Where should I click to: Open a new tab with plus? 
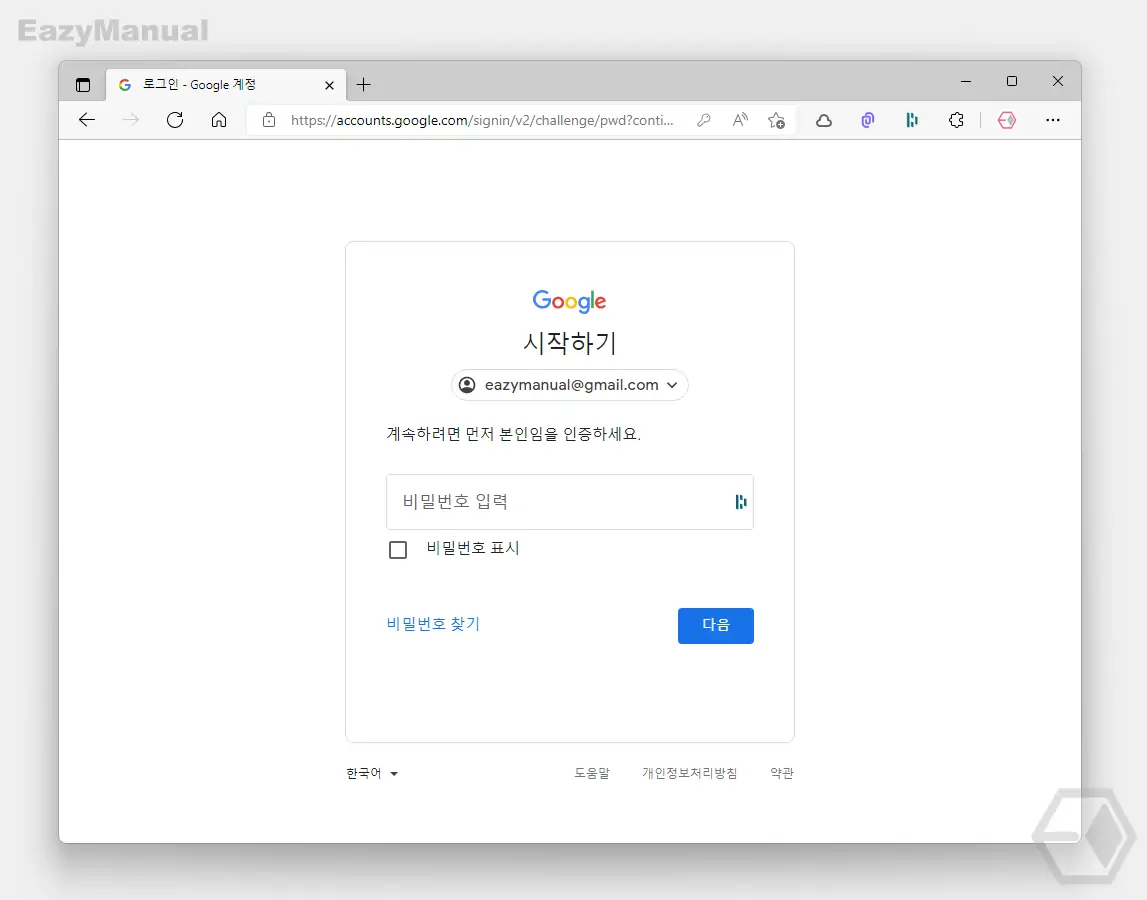[364, 85]
